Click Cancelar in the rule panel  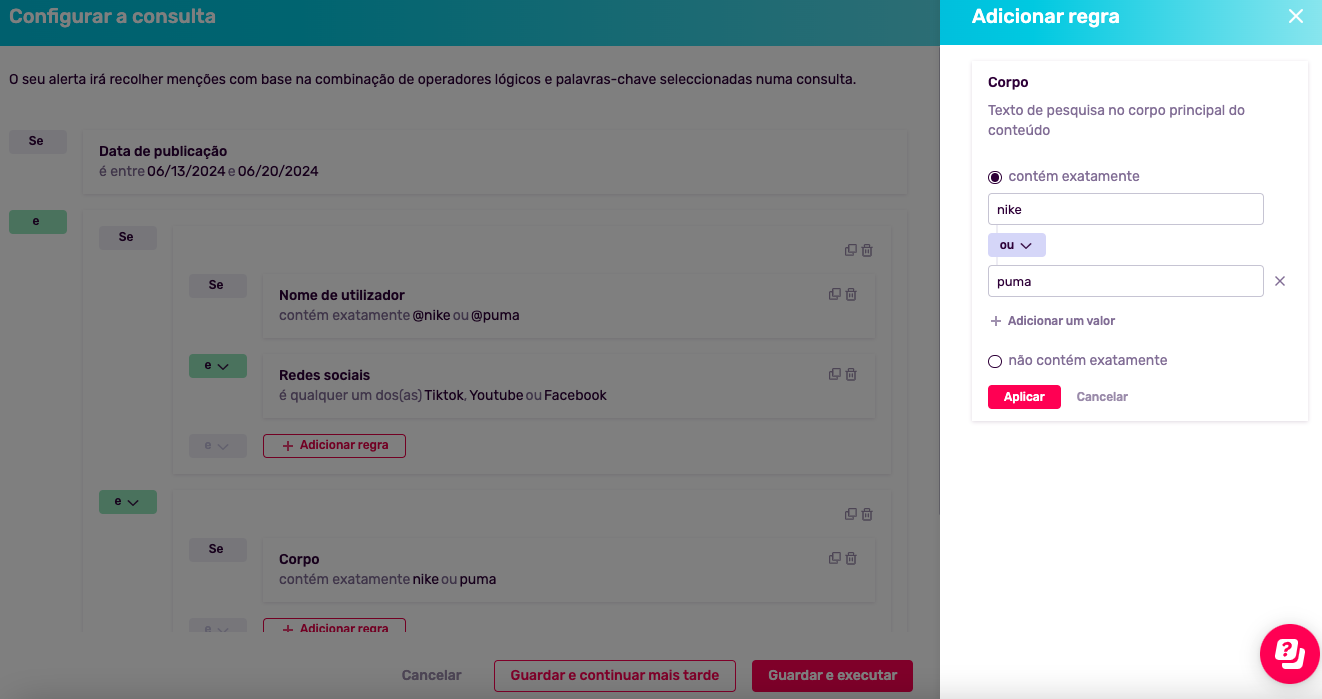pyautogui.click(x=1102, y=397)
